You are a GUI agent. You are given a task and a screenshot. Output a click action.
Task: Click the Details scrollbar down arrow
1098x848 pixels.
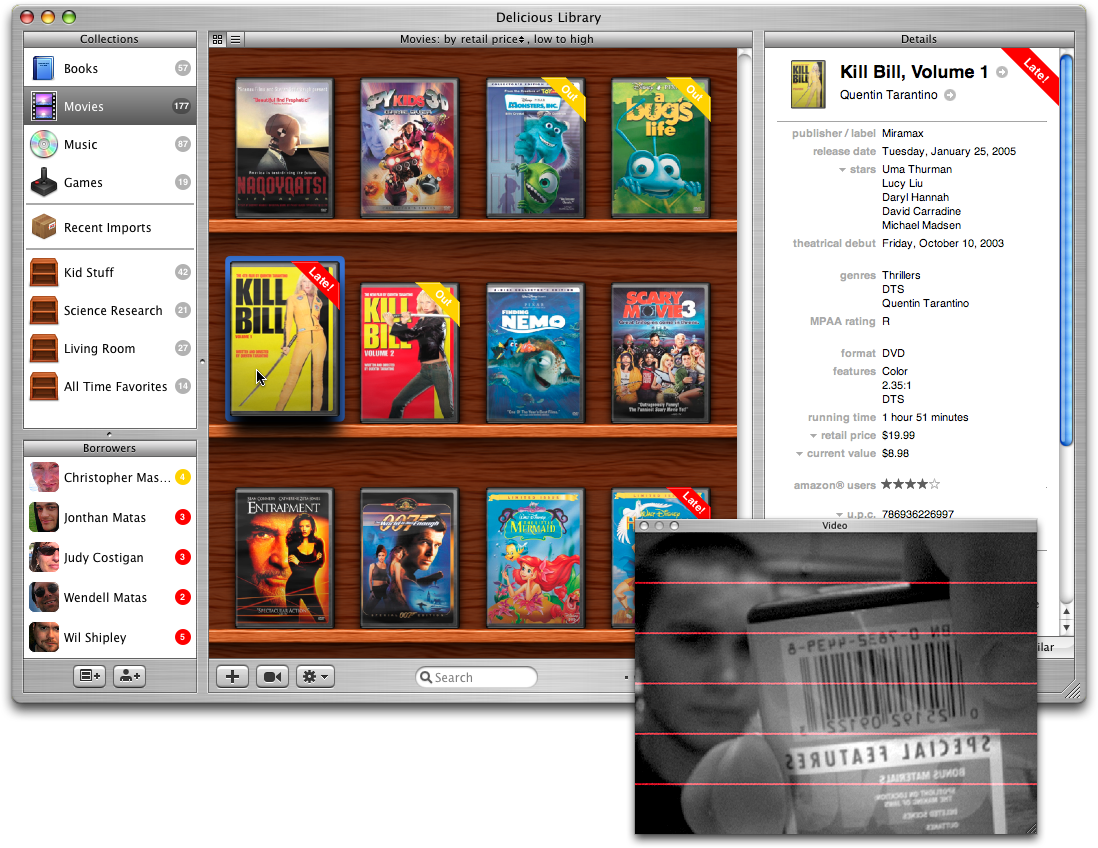[1066, 628]
